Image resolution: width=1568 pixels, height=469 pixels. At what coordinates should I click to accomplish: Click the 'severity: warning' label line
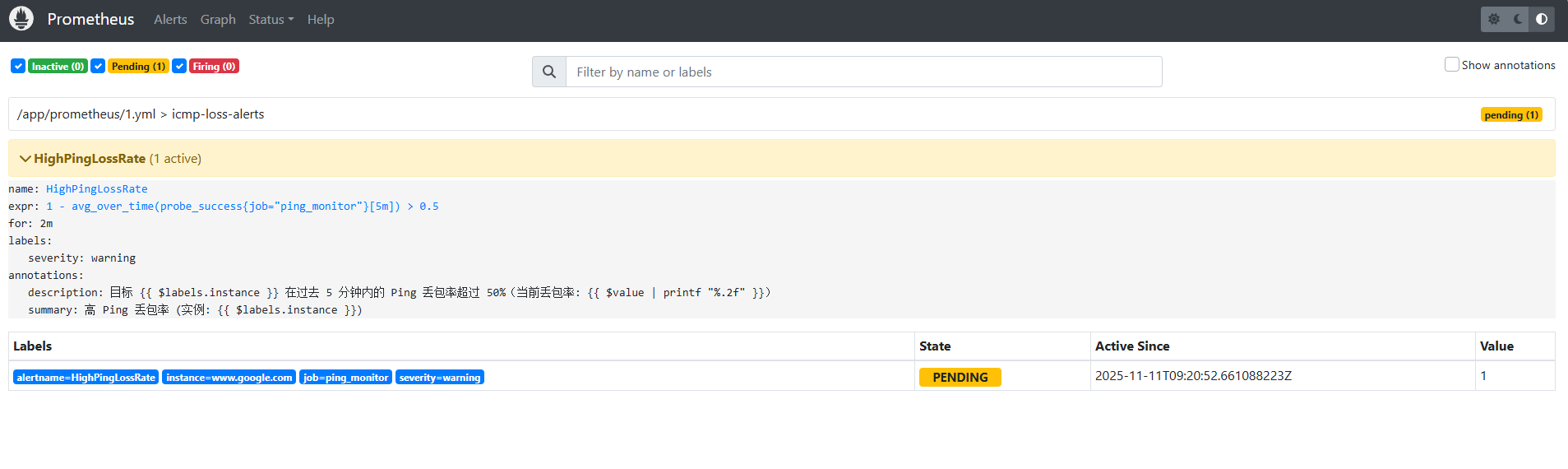pyautogui.click(x=81, y=258)
